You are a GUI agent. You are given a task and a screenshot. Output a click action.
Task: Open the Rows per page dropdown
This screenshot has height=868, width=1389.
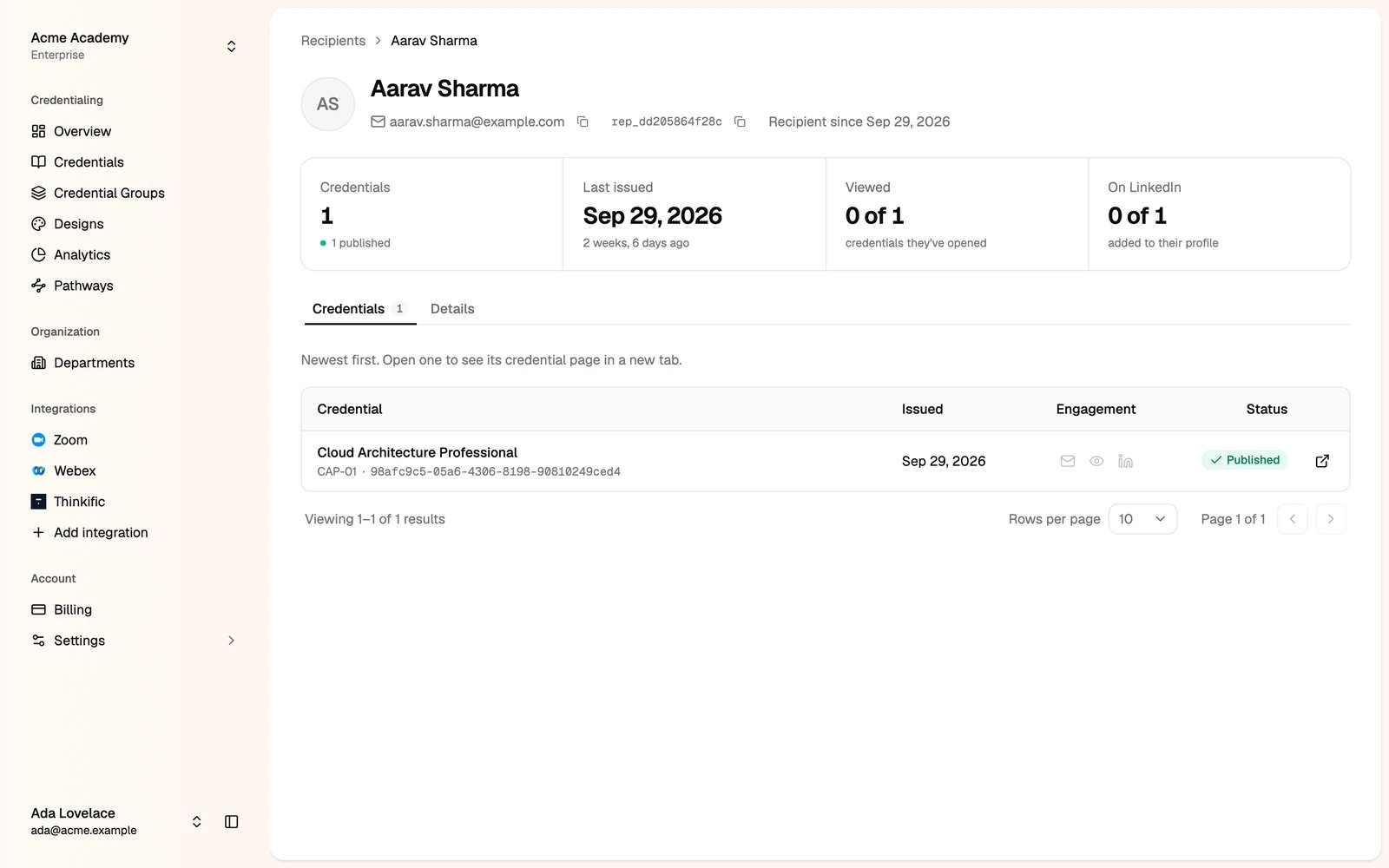[1142, 519]
